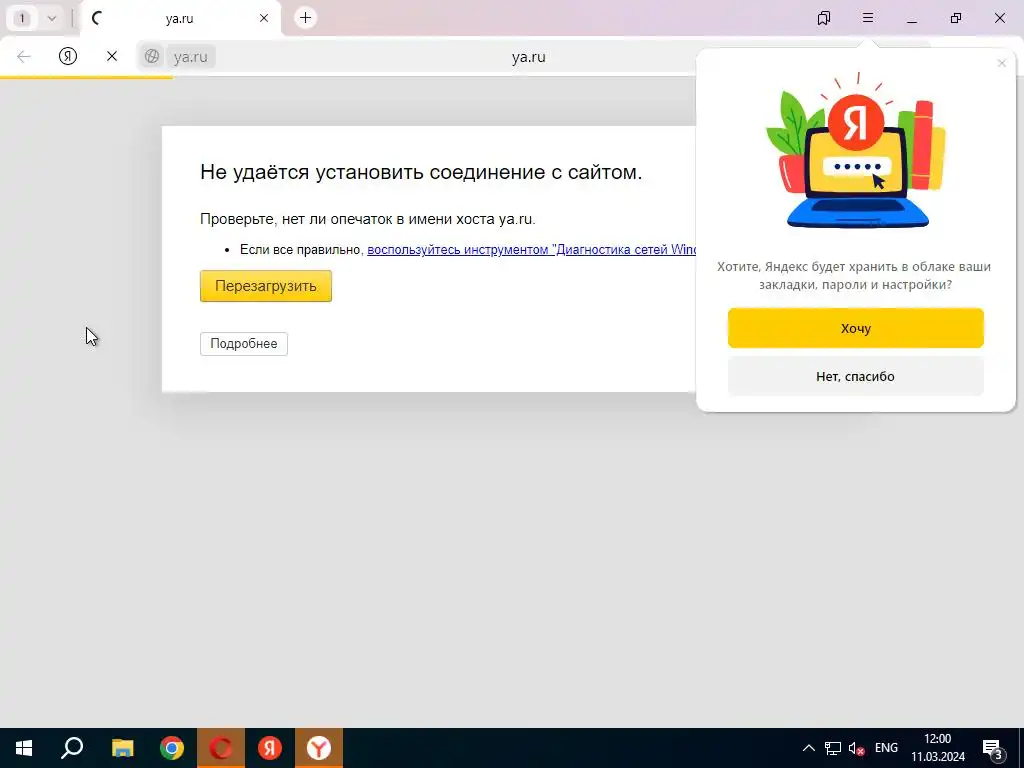Open network status tray icon
The width and height of the screenshot is (1024, 768).
point(833,748)
